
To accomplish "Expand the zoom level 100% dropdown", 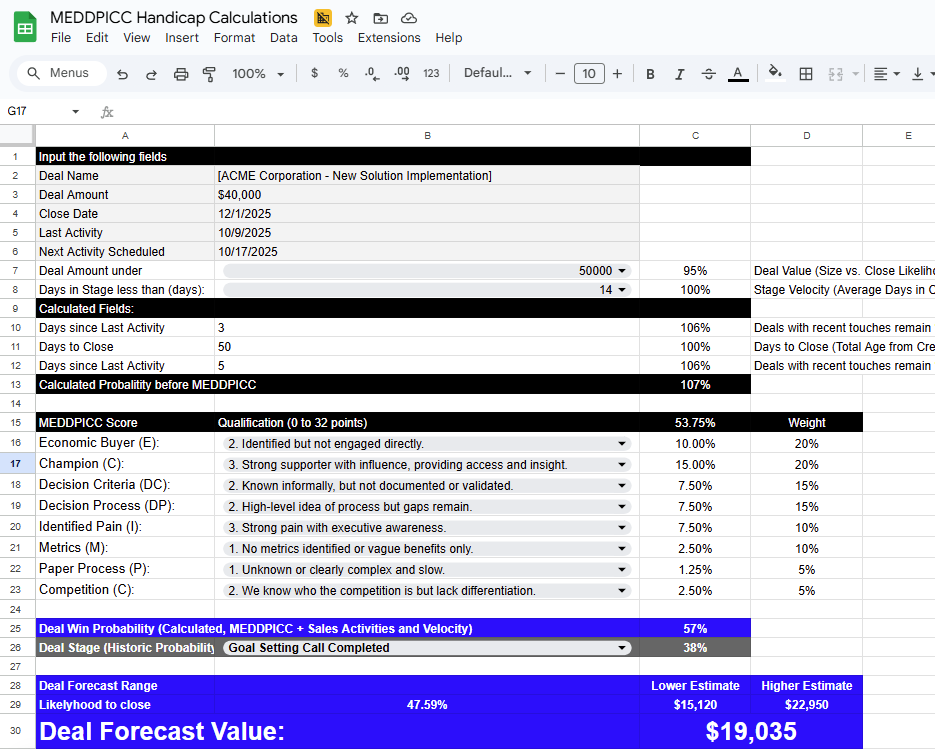I will pos(258,74).
